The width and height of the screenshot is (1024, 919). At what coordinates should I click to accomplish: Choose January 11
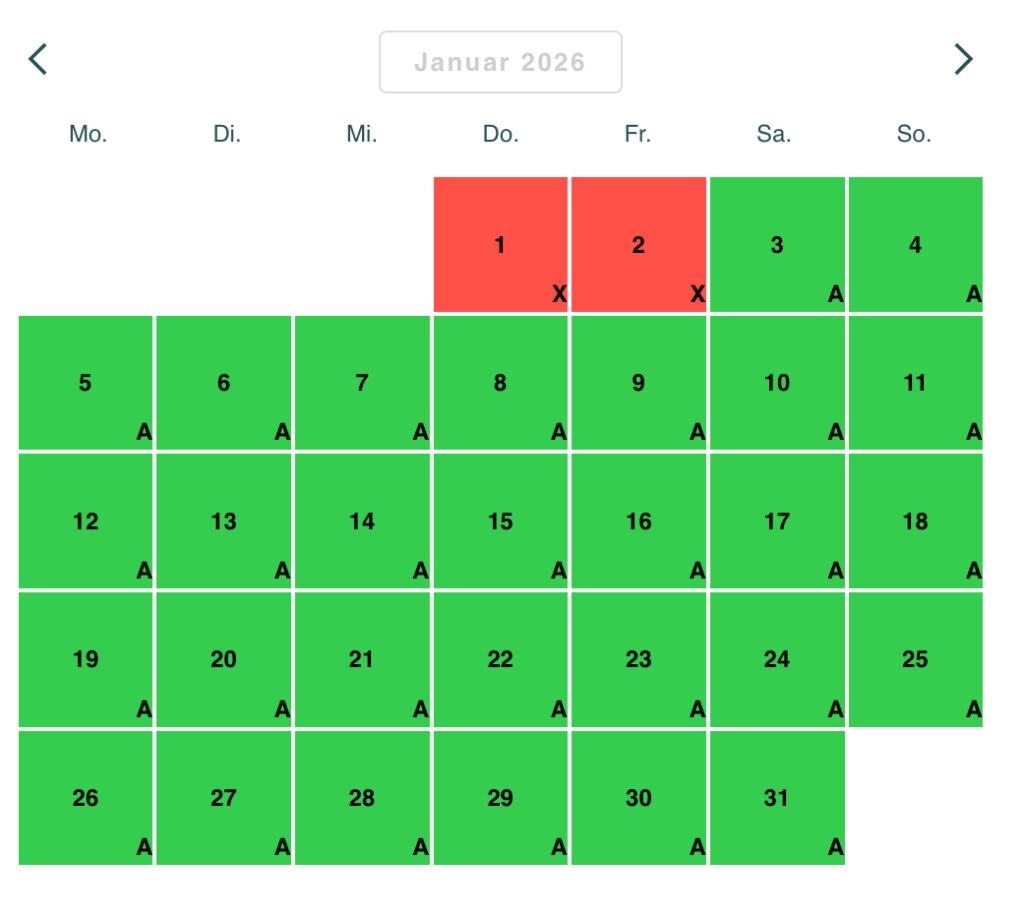[x=915, y=383]
